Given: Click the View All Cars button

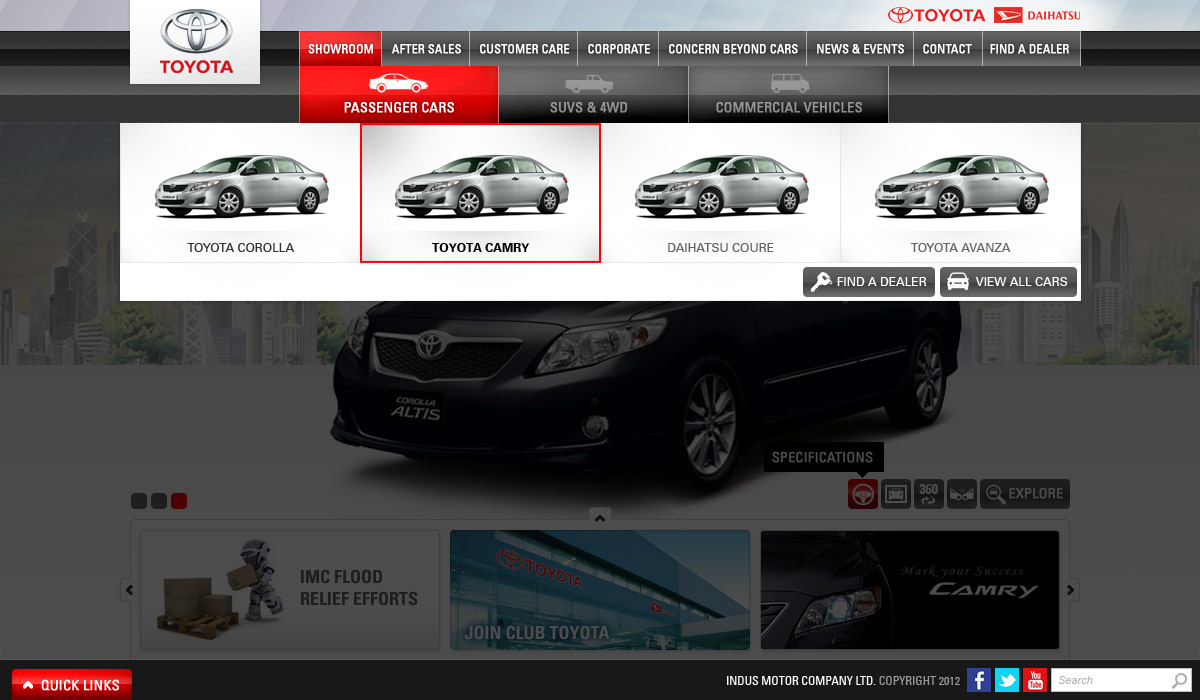Looking at the screenshot, I should pos(1008,282).
